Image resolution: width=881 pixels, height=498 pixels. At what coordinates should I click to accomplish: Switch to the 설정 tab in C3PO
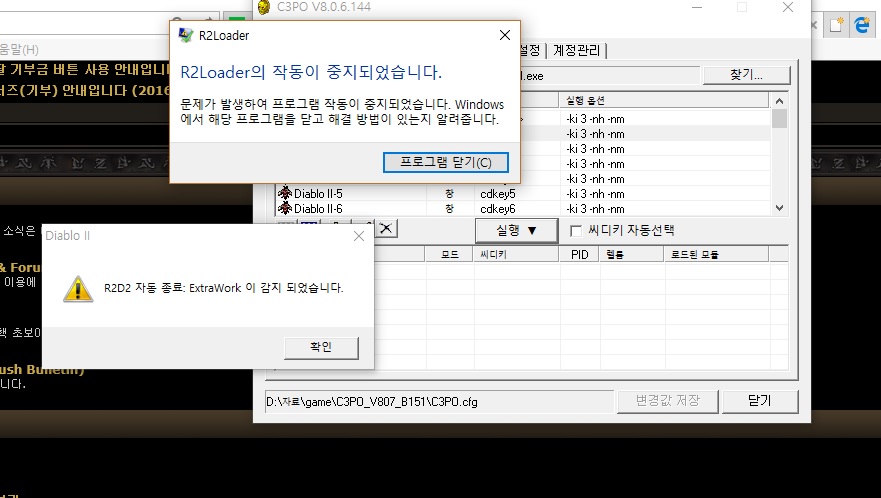530,51
